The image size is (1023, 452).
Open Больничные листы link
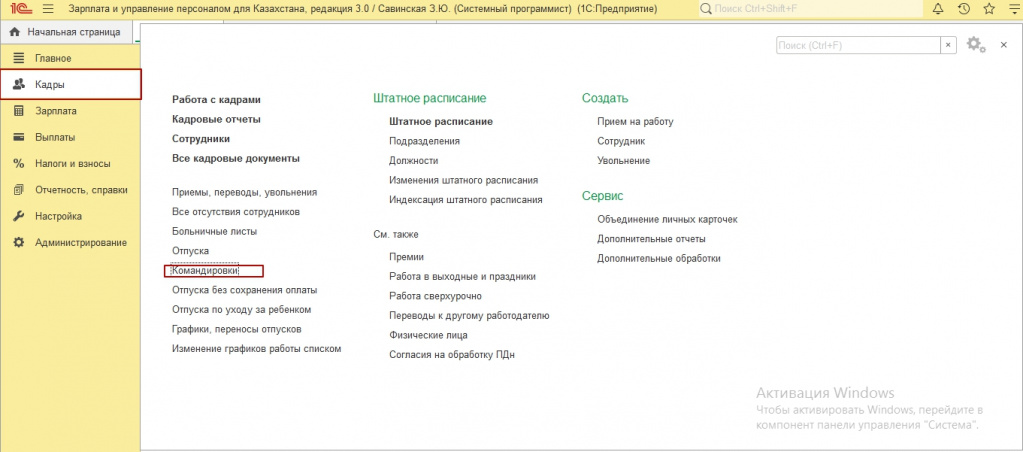click(x=214, y=232)
